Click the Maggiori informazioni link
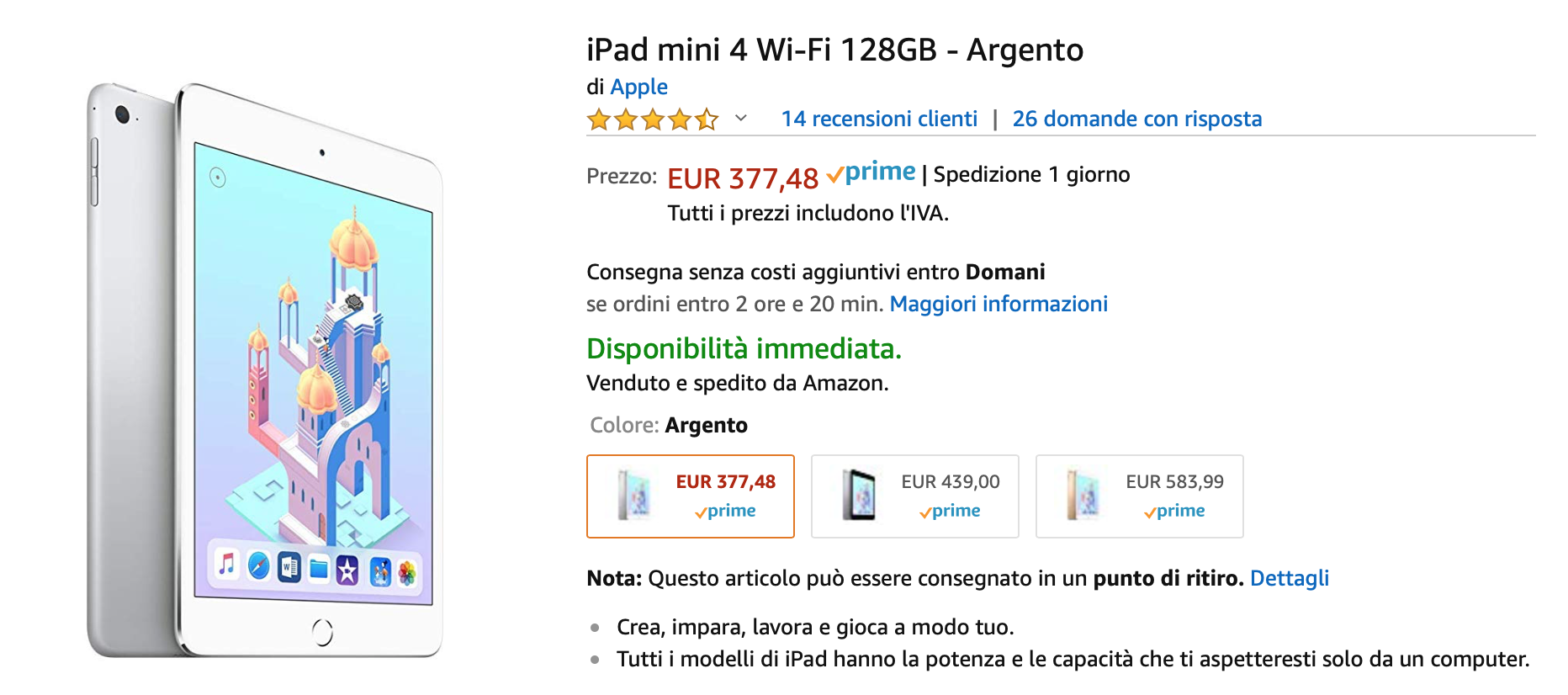The width and height of the screenshot is (1568, 695). coord(999,304)
